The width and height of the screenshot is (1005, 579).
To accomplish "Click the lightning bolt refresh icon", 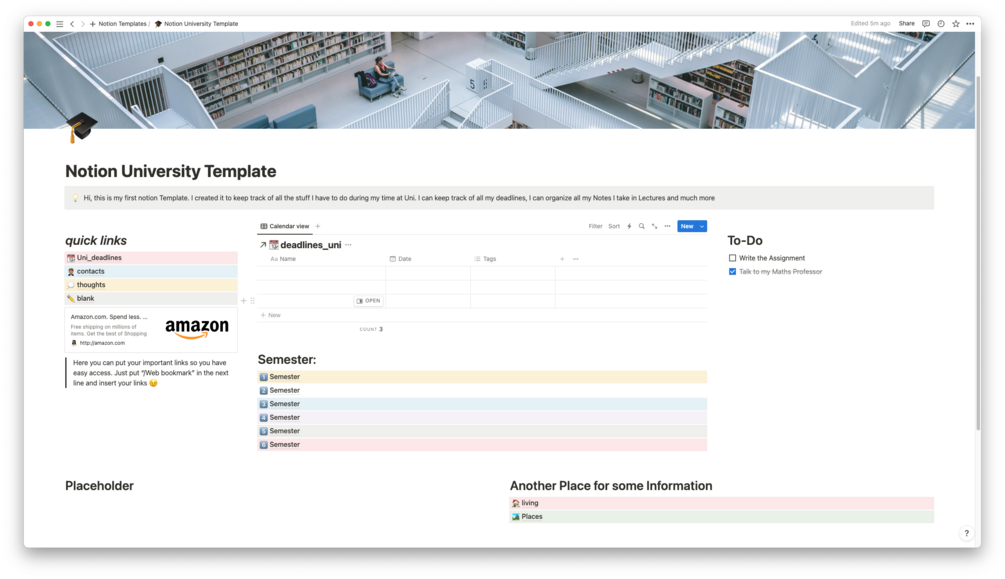I will click(x=629, y=226).
